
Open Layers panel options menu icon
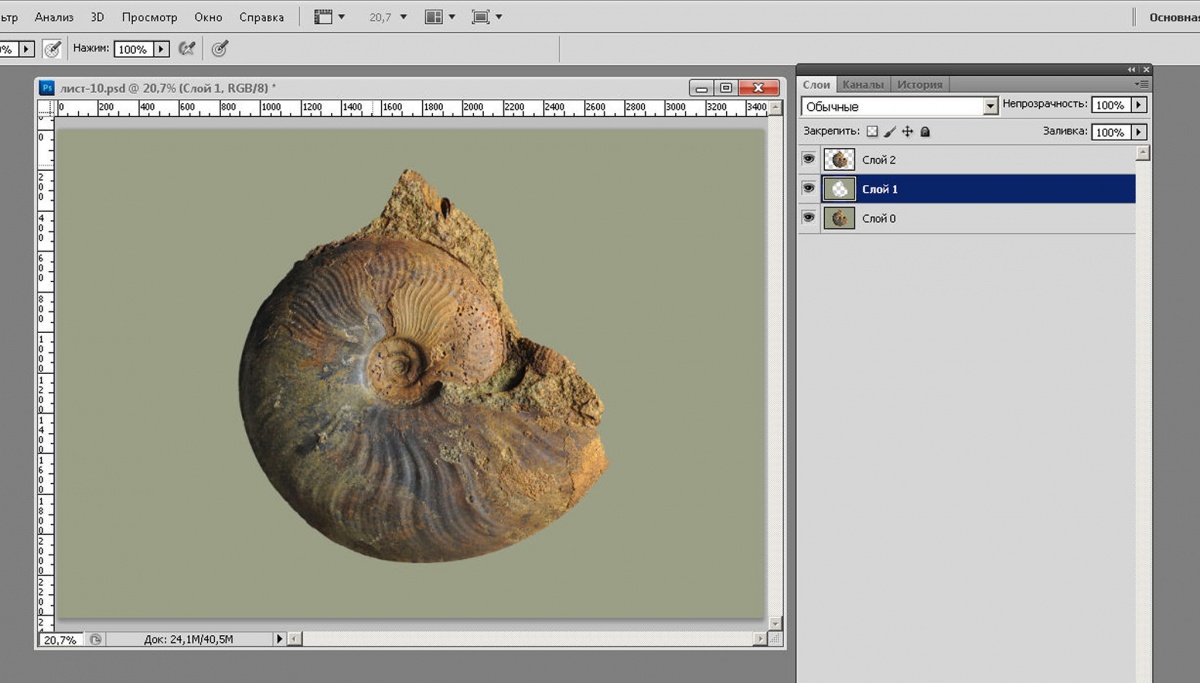1142,85
